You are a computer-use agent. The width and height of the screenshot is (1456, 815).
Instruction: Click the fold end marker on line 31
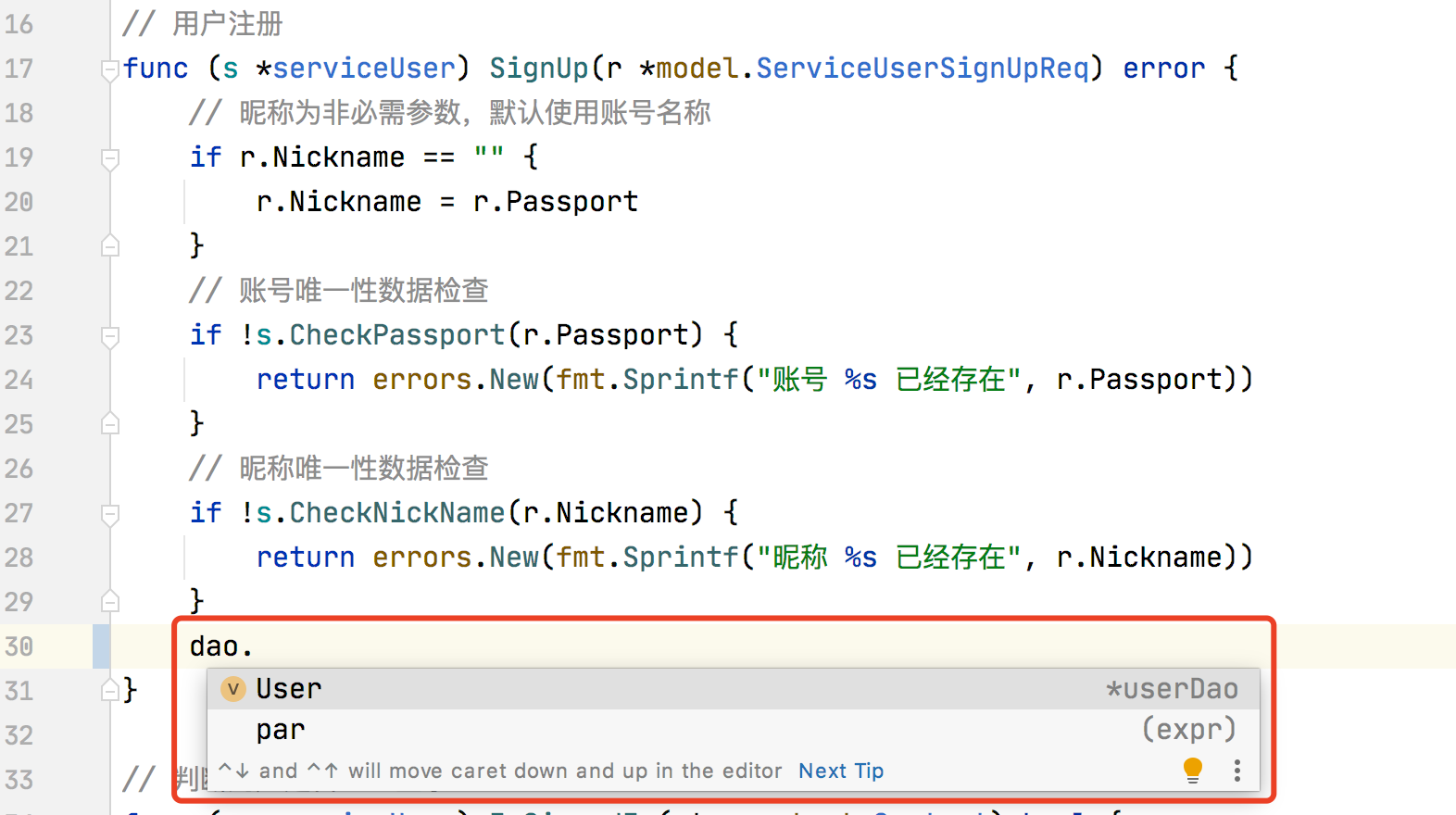tap(110, 690)
